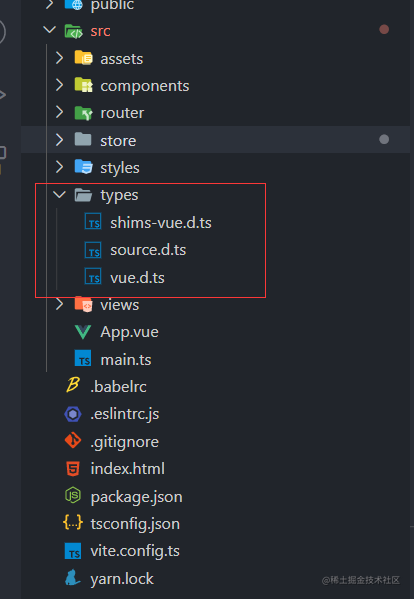Click the curly braces icon of tsconfig.json
The height and width of the screenshot is (599, 414).
click(73, 523)
